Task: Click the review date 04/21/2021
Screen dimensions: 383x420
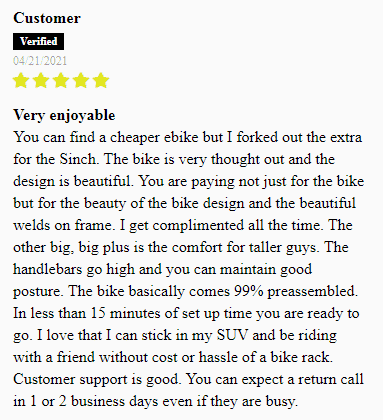Action: [40, 61]
